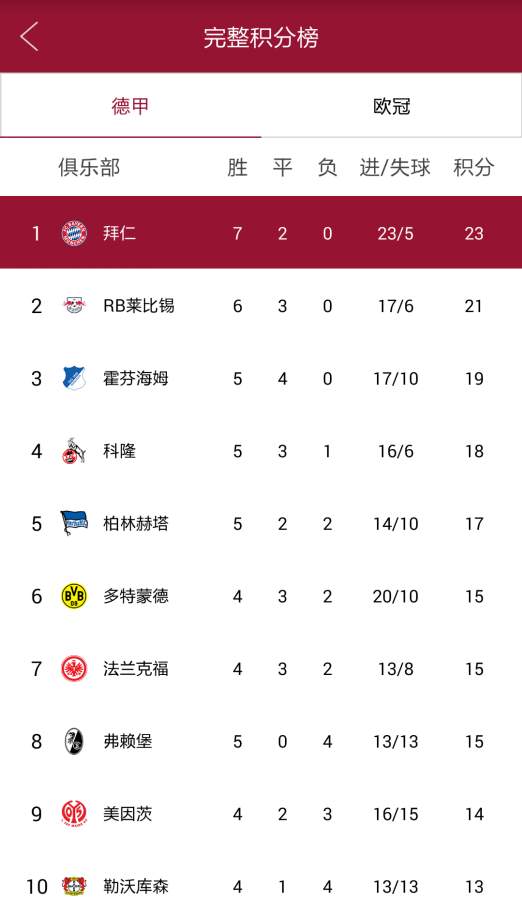Screen dimensions: 522x900
Task: Tap the Hertha Berlin flag logo
Action: click(x=74, y=523)
